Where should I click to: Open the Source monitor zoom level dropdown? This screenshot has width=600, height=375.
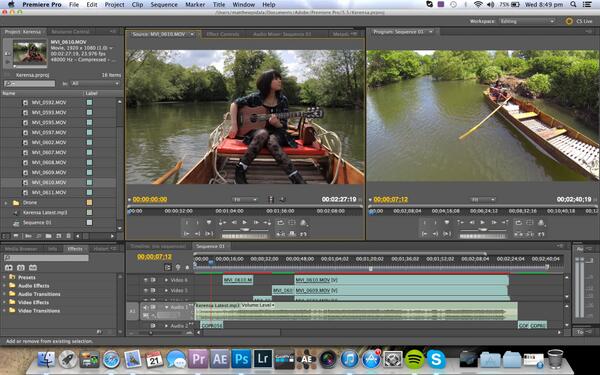[245, 199]
